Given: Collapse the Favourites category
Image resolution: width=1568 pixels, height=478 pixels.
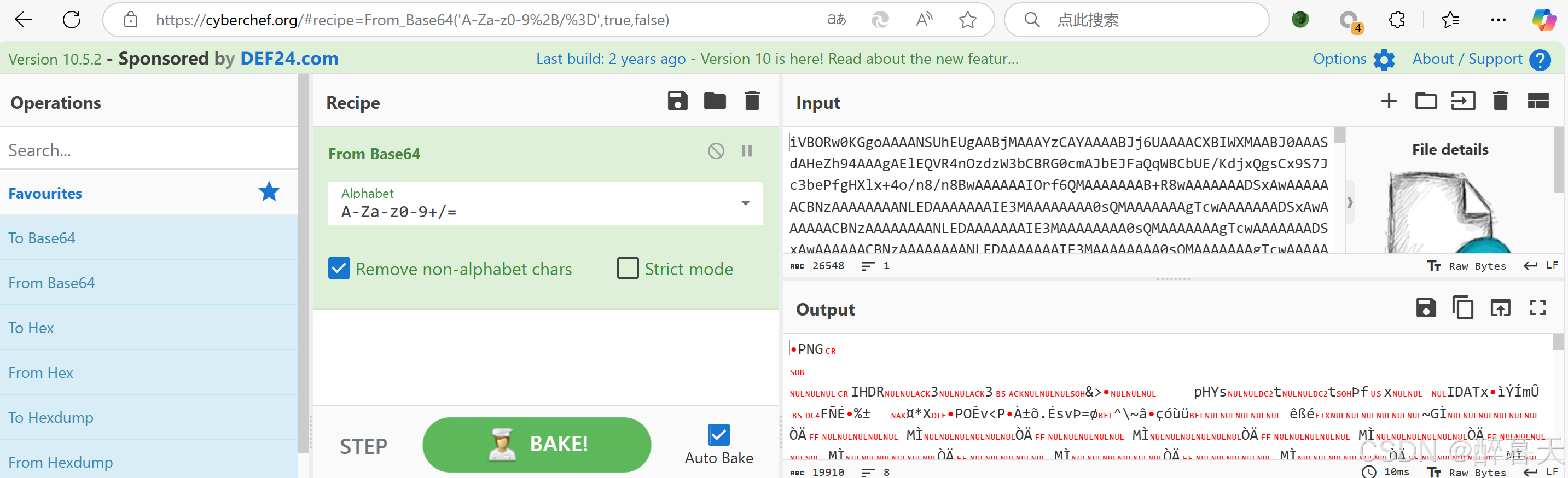Looking at the screenshot, I should pyautogui.click(x=148, y=193).
